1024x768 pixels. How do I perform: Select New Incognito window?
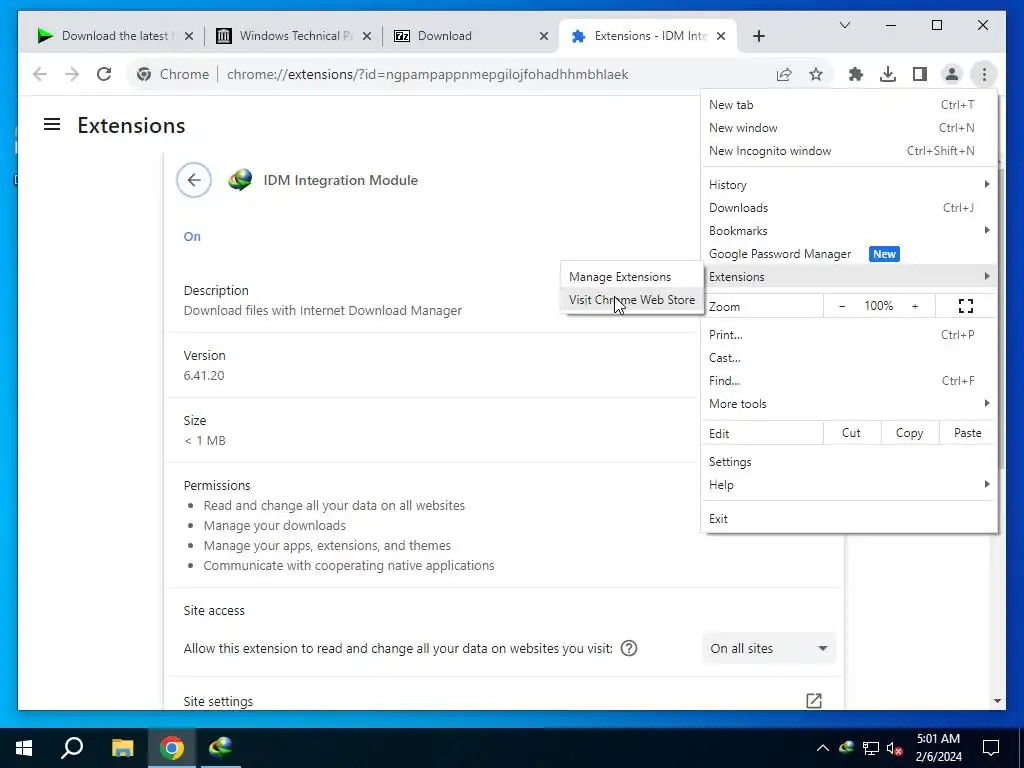pos(849,151)
